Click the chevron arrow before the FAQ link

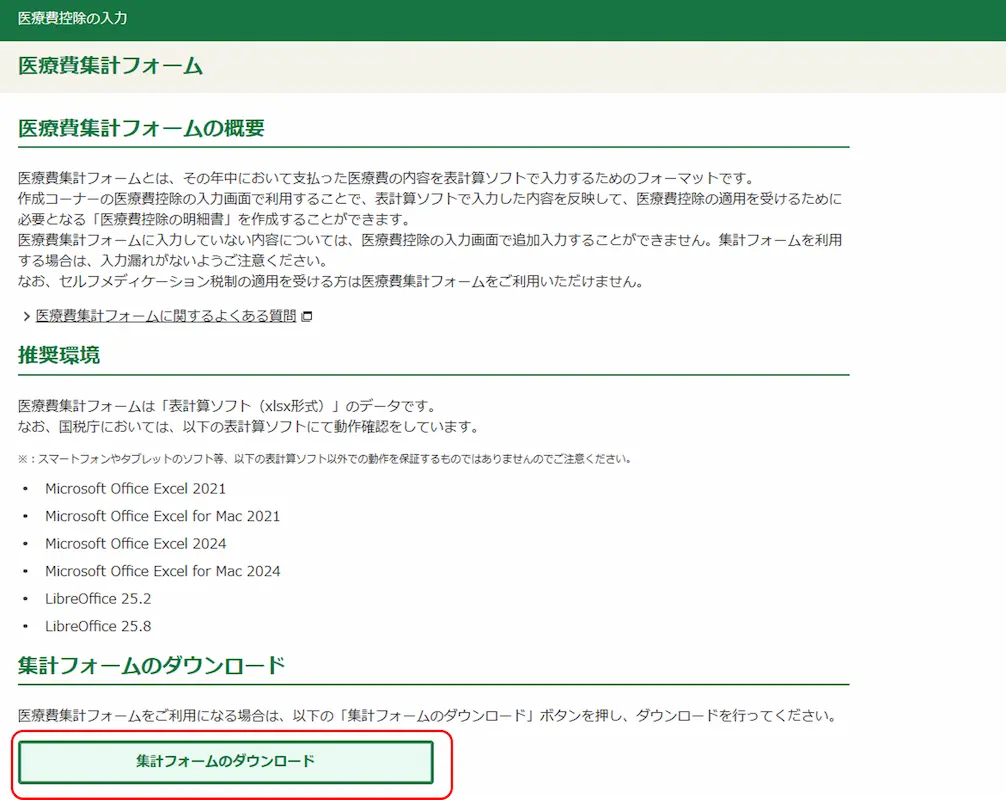tap(26, 317)
